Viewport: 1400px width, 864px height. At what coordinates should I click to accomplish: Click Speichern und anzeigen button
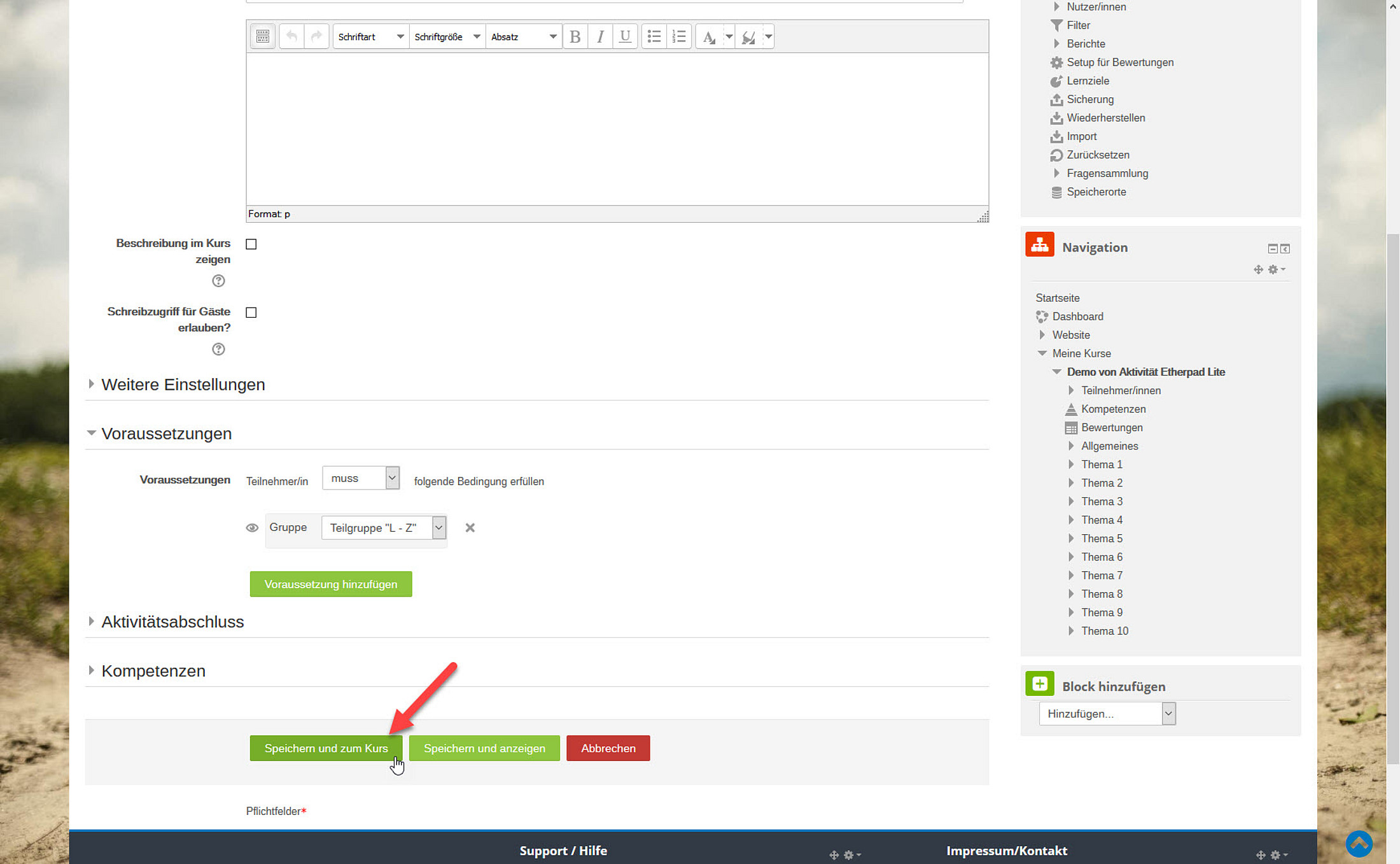(x=484, y=748)
